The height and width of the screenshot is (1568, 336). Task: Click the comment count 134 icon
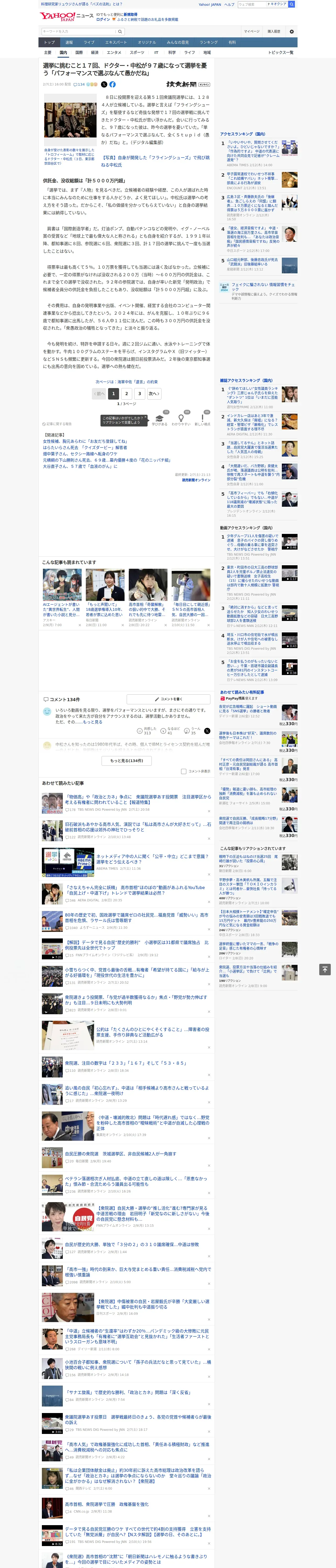pos(80,85)
